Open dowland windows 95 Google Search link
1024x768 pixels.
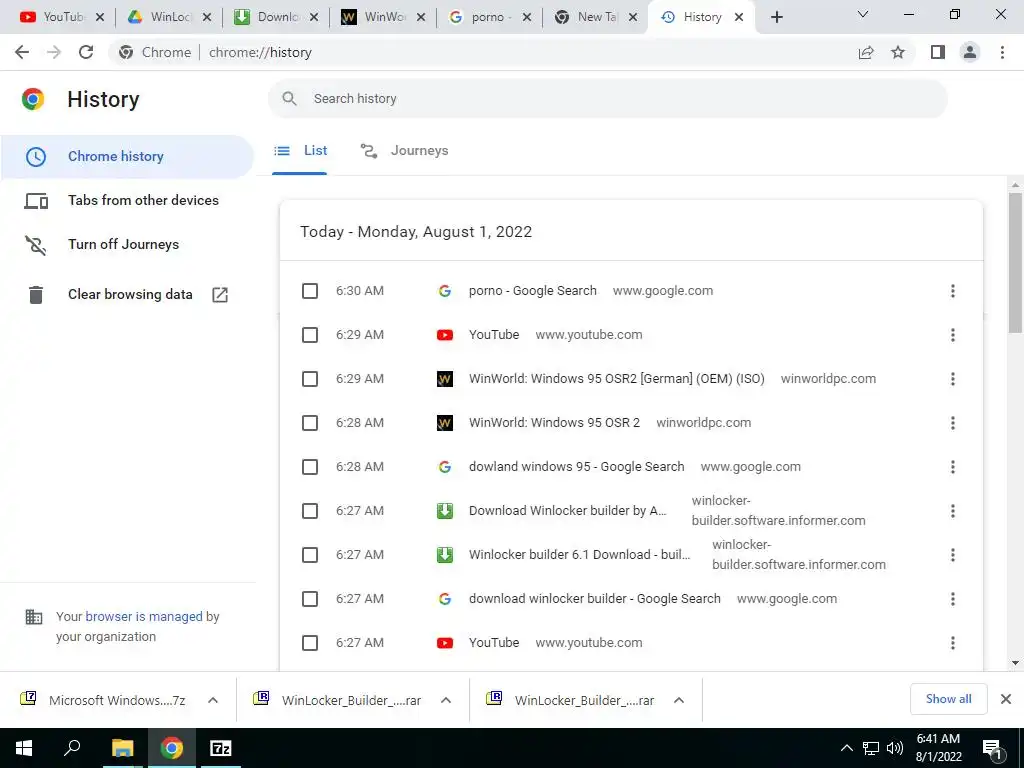coord(577,467)
